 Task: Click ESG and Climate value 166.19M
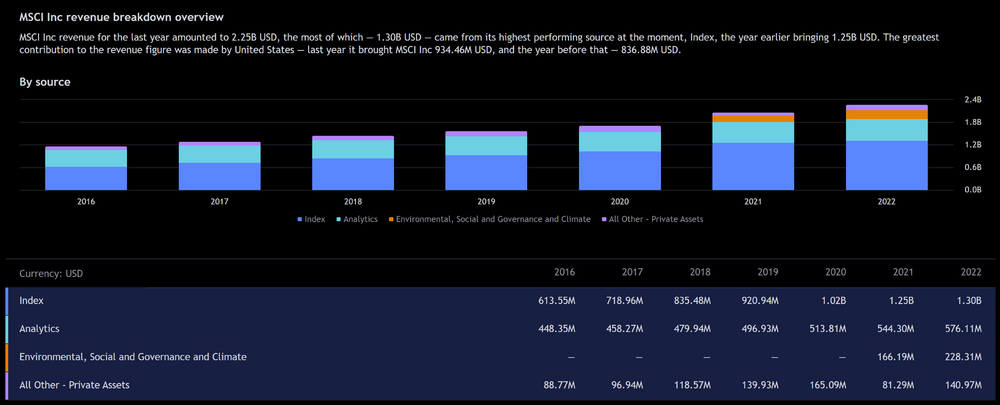895,357
